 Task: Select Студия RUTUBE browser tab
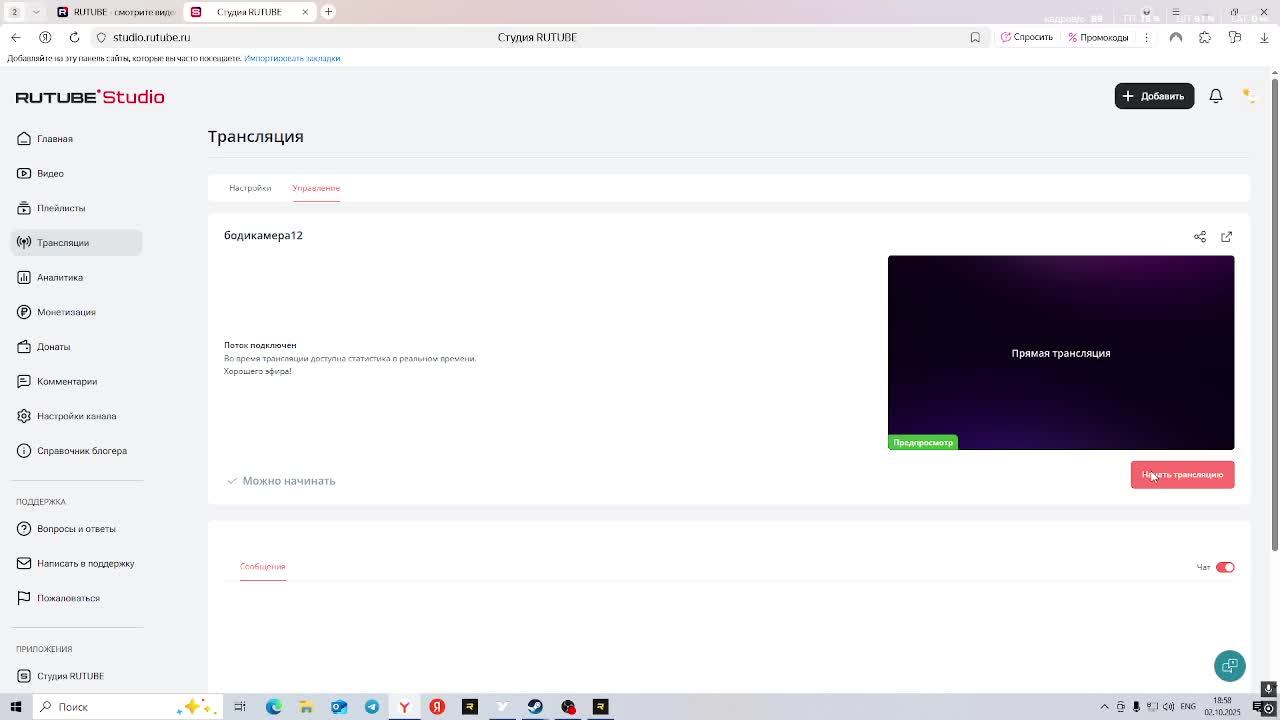[250, 12]
